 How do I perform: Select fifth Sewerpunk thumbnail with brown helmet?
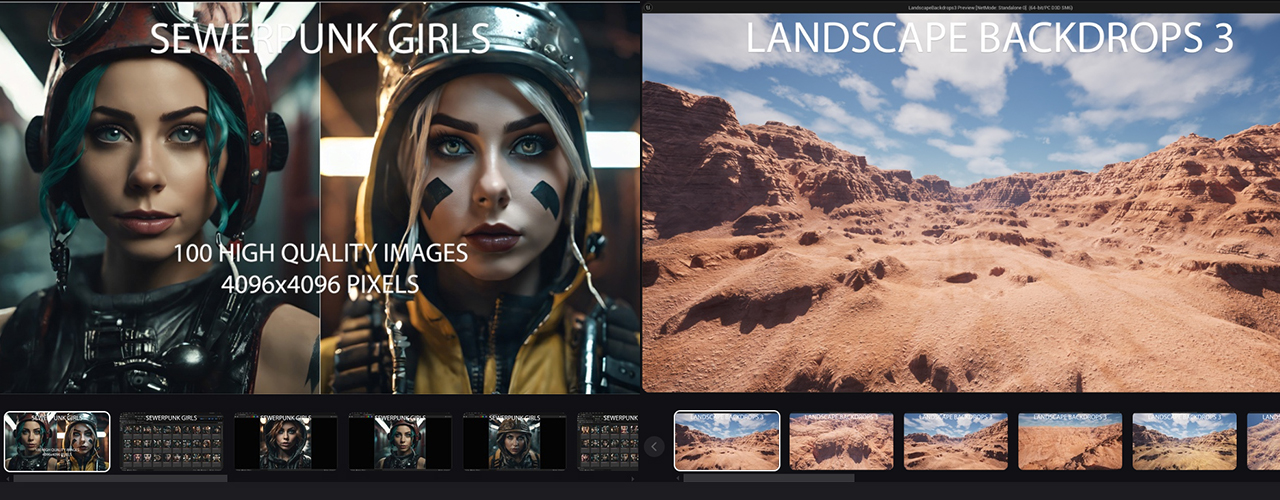514,441
